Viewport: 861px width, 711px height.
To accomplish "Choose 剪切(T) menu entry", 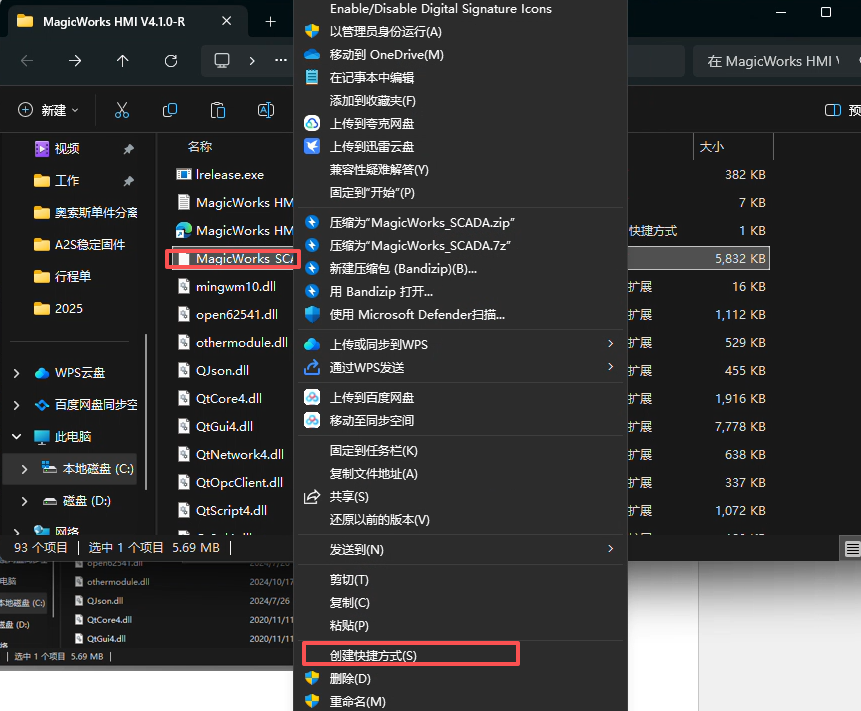I will pos(460,580).
